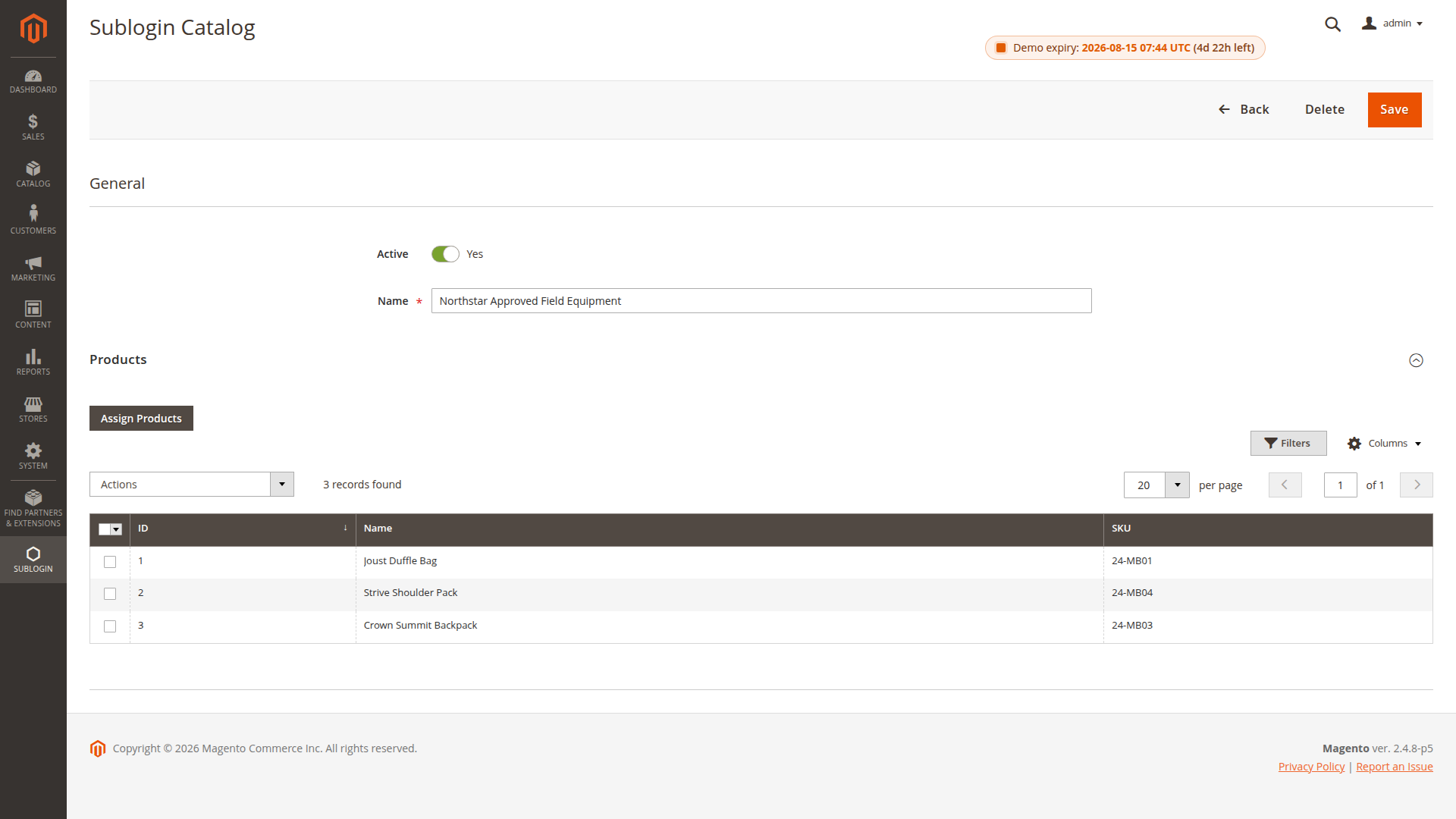Go to next page arrow

point(1417,485)
